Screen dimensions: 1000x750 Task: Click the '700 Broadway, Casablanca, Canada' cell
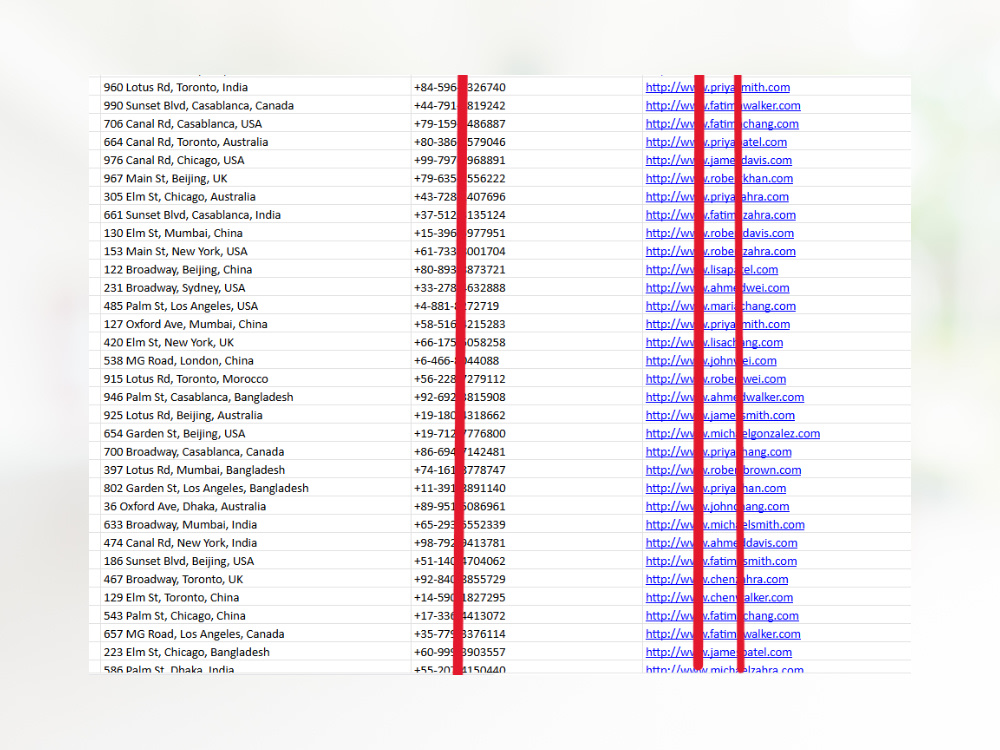tap(193, 452)
